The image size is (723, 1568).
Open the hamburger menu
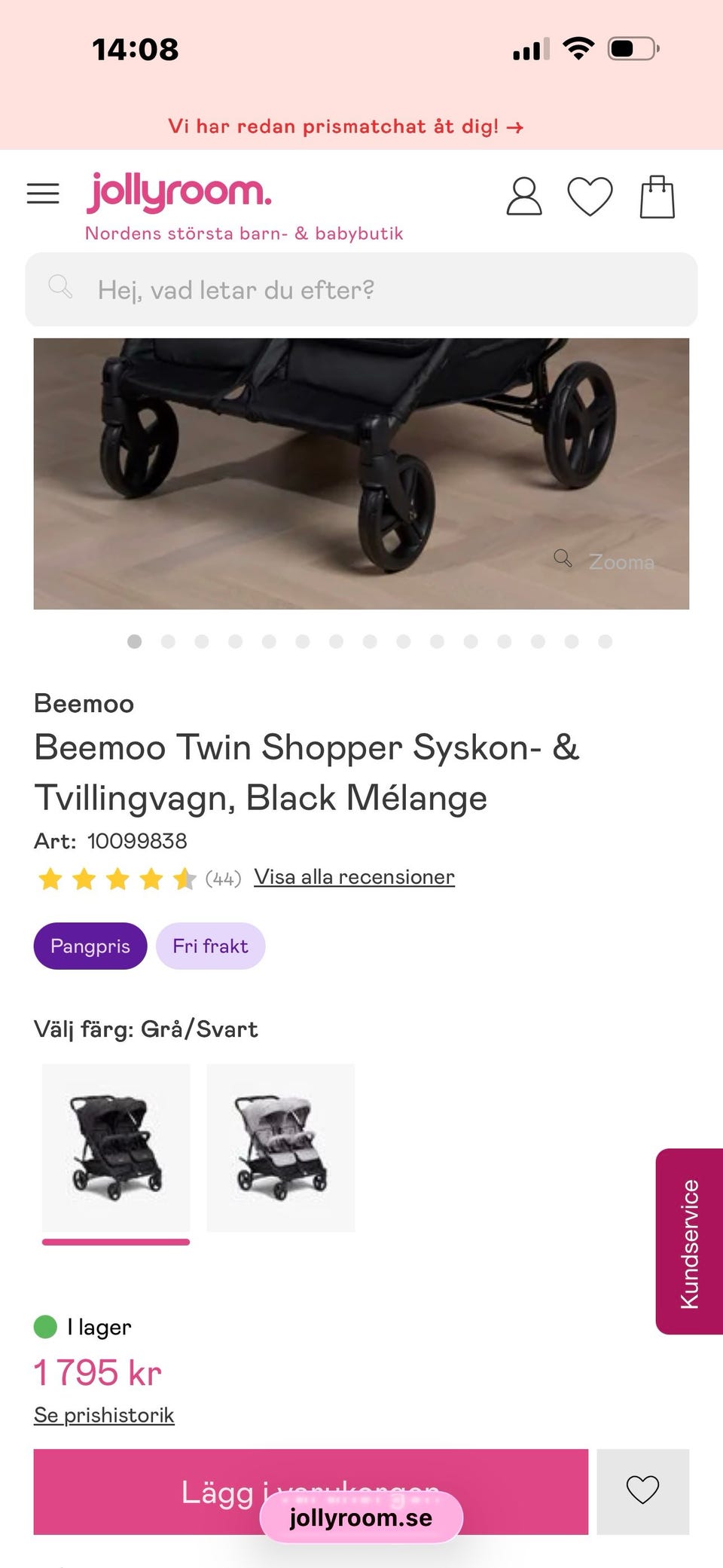pyautogui.click(x=43, y=194)
